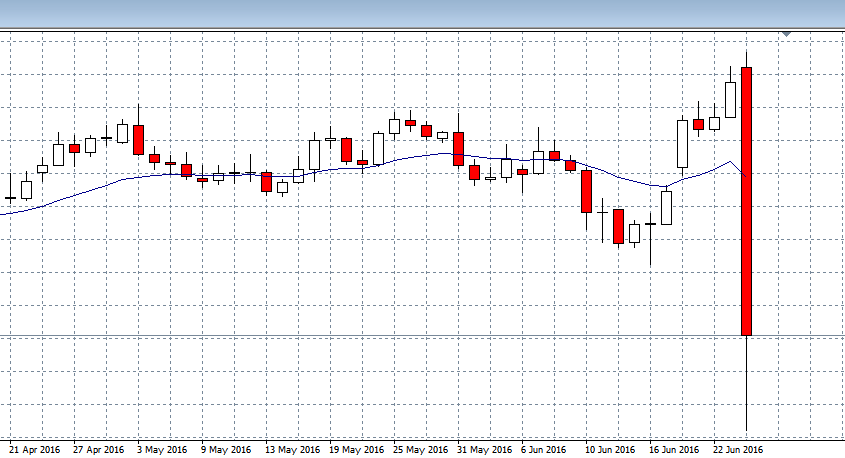Select the 27 Apr 2016 date label

(98, 450)
